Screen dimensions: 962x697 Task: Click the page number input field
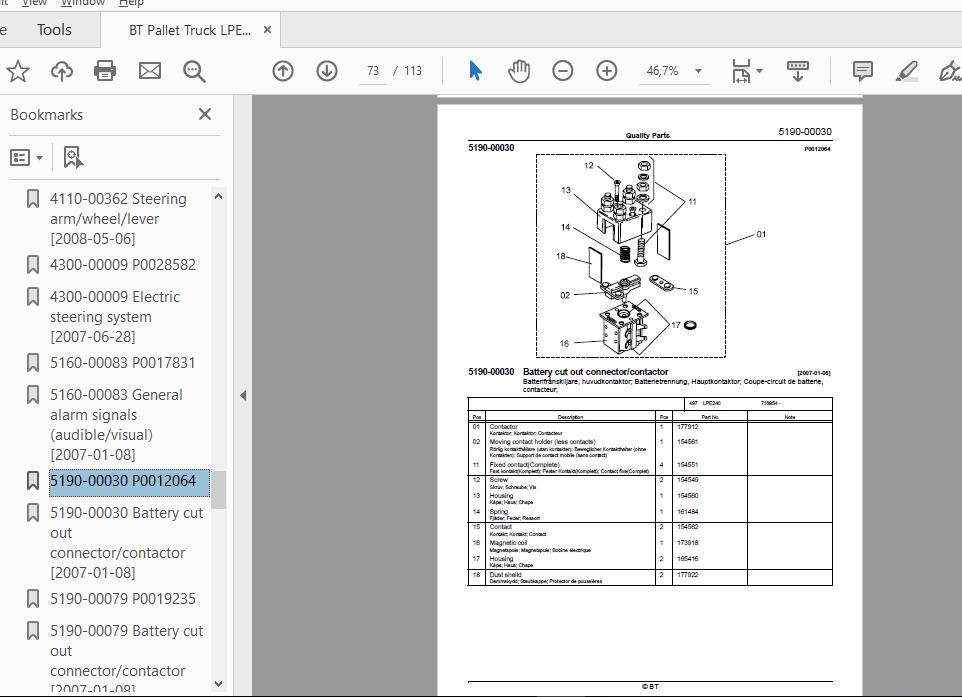(x=373, y=71)
